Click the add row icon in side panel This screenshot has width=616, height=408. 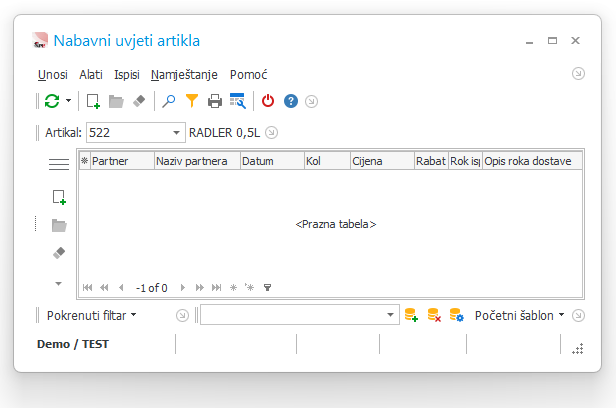click(x=59, y=197)
